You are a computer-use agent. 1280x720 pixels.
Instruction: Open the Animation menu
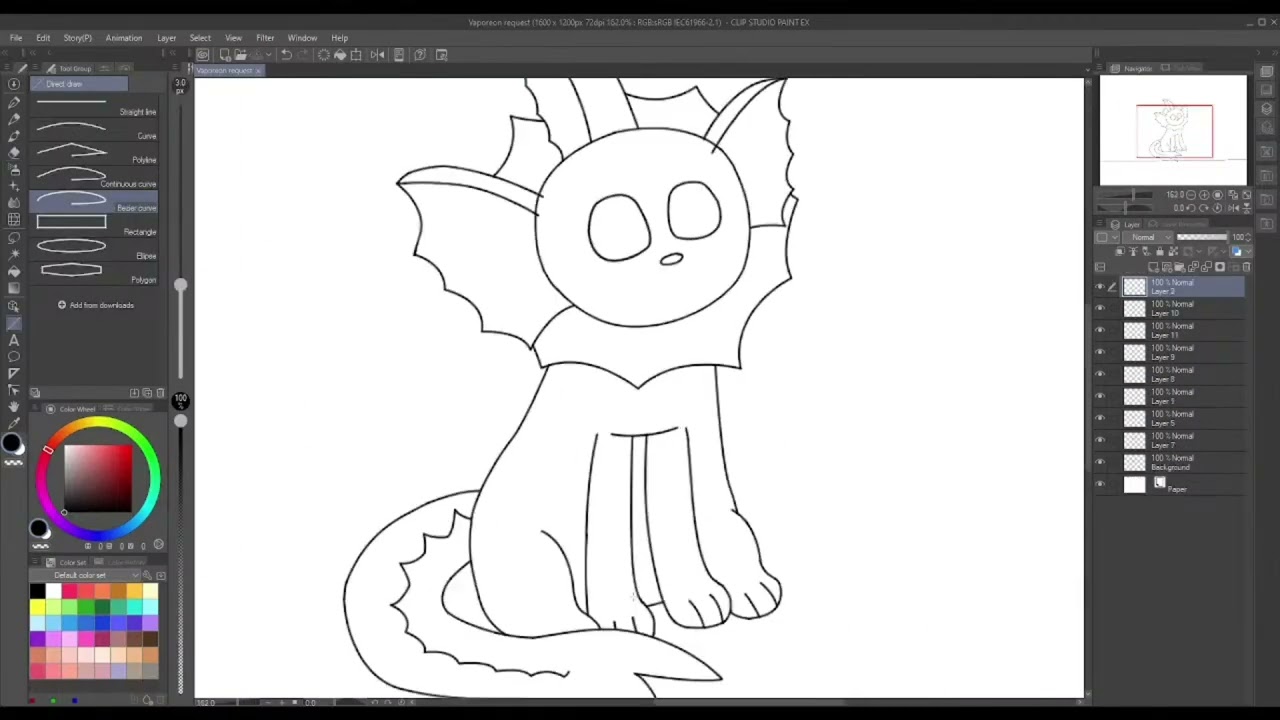pos(124,38)
